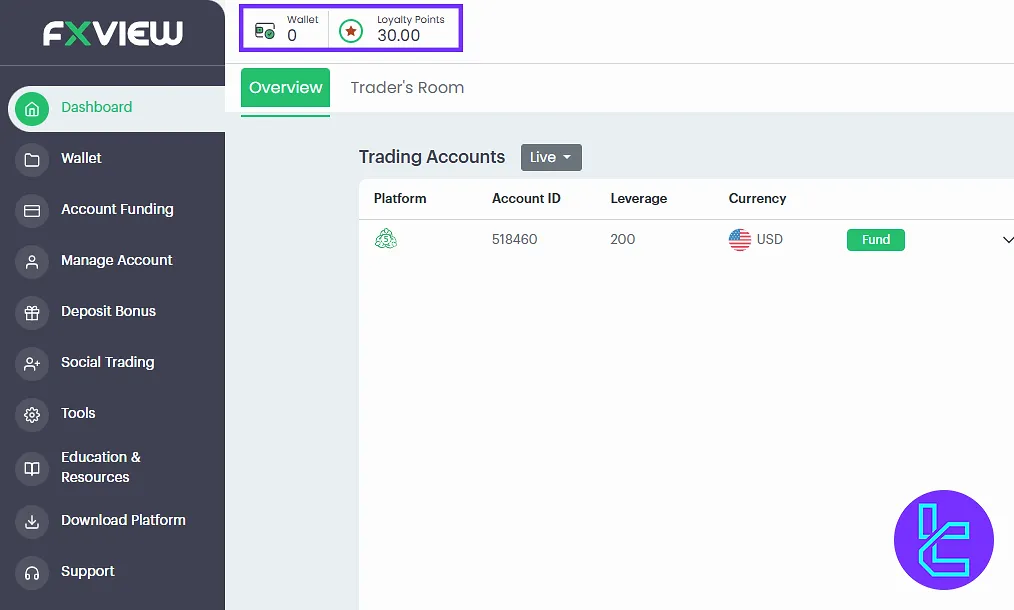
Task: Click the Deposit Bonus gift icon
Action: pos(32,313)
